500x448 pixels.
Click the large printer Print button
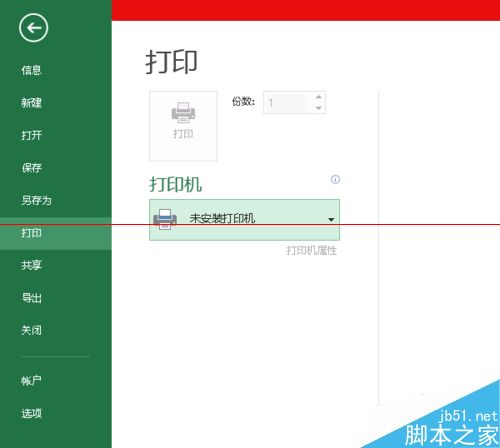[183, 126]
